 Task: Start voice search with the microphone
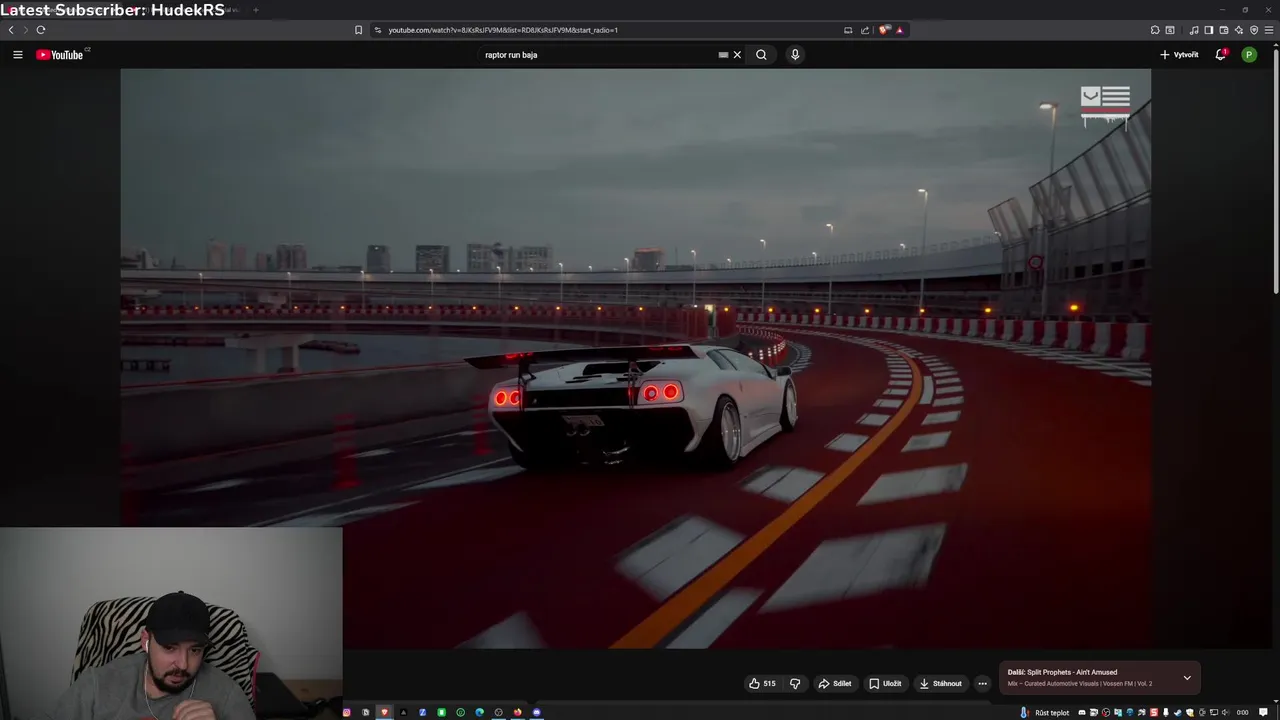tap(795, 55)
